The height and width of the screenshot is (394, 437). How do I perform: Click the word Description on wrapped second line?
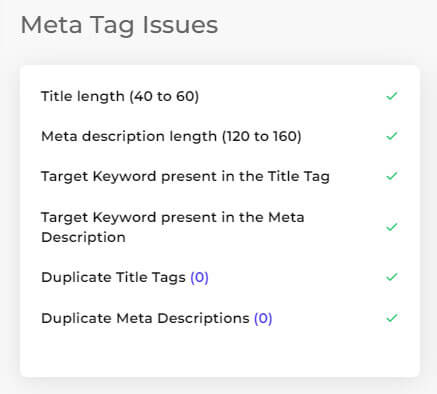[83, 237]
